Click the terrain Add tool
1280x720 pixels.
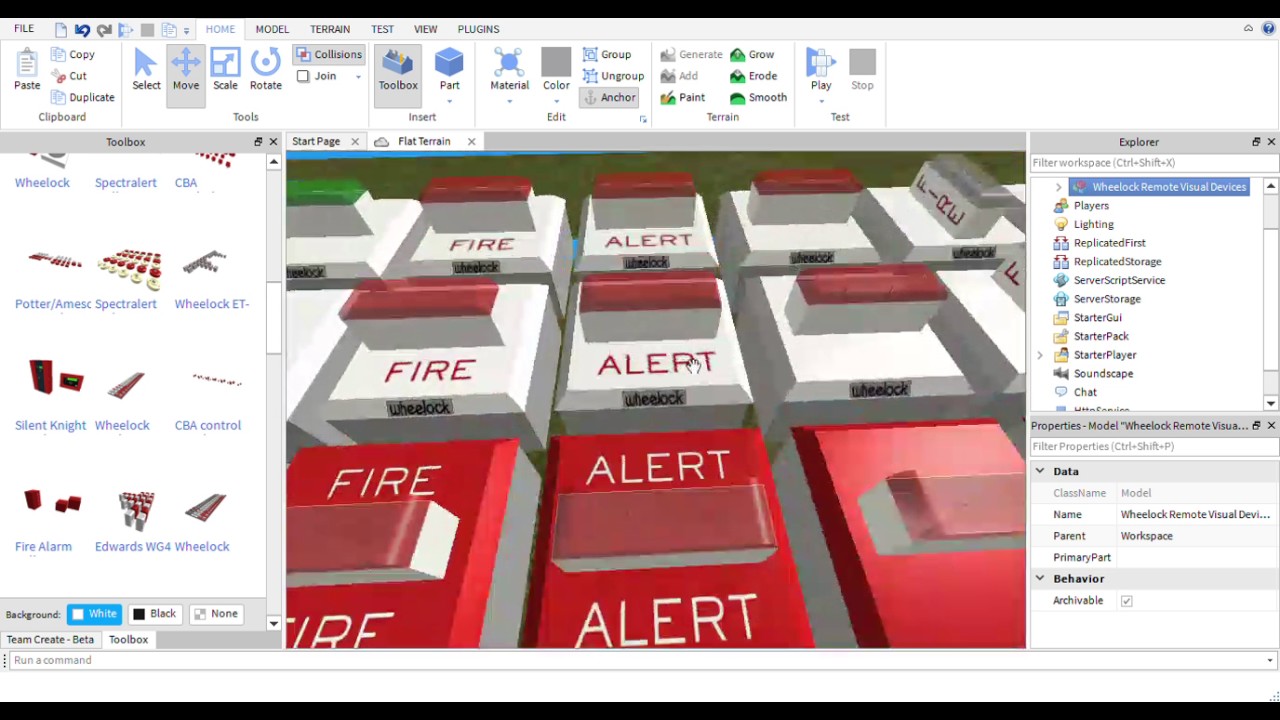tap(679, 76)
